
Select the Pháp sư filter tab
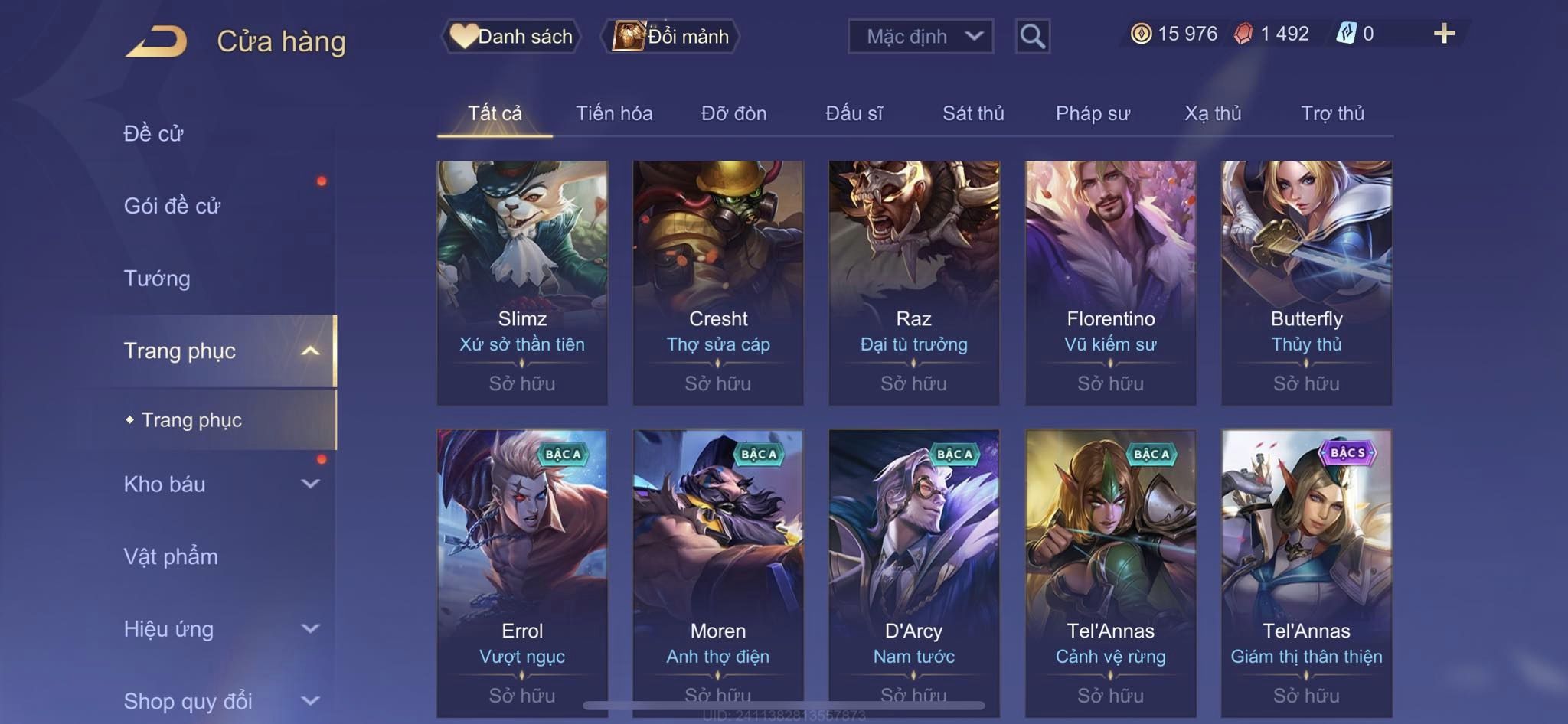click(1093, 113)
